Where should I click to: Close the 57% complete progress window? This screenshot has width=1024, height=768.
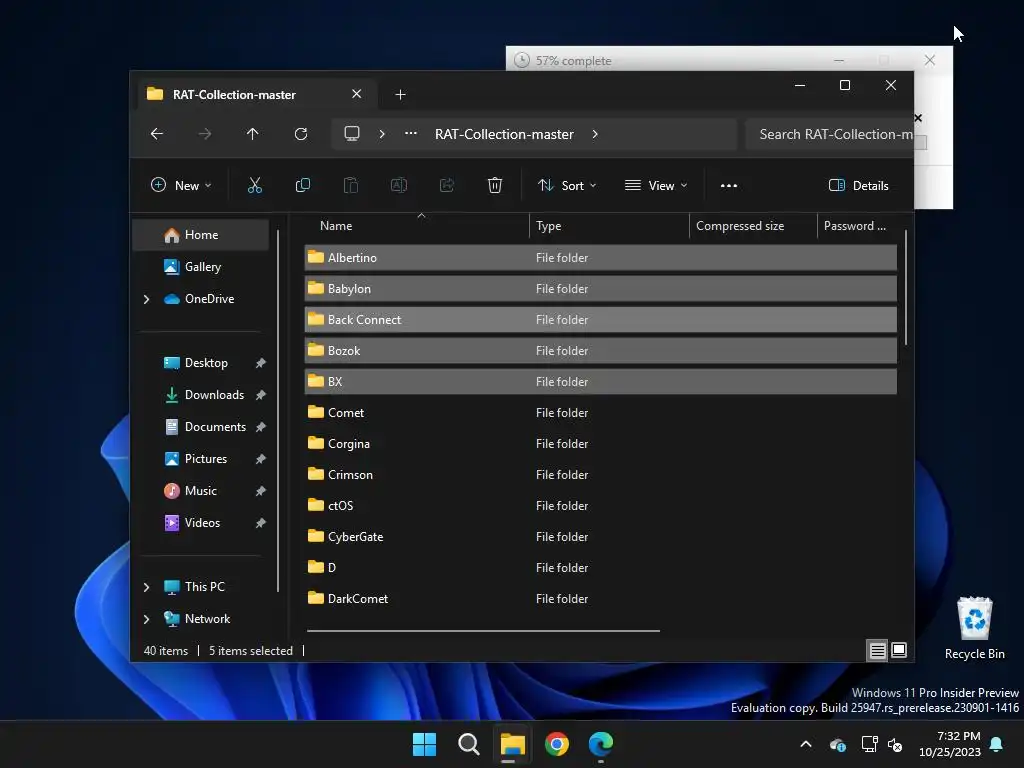930,60
